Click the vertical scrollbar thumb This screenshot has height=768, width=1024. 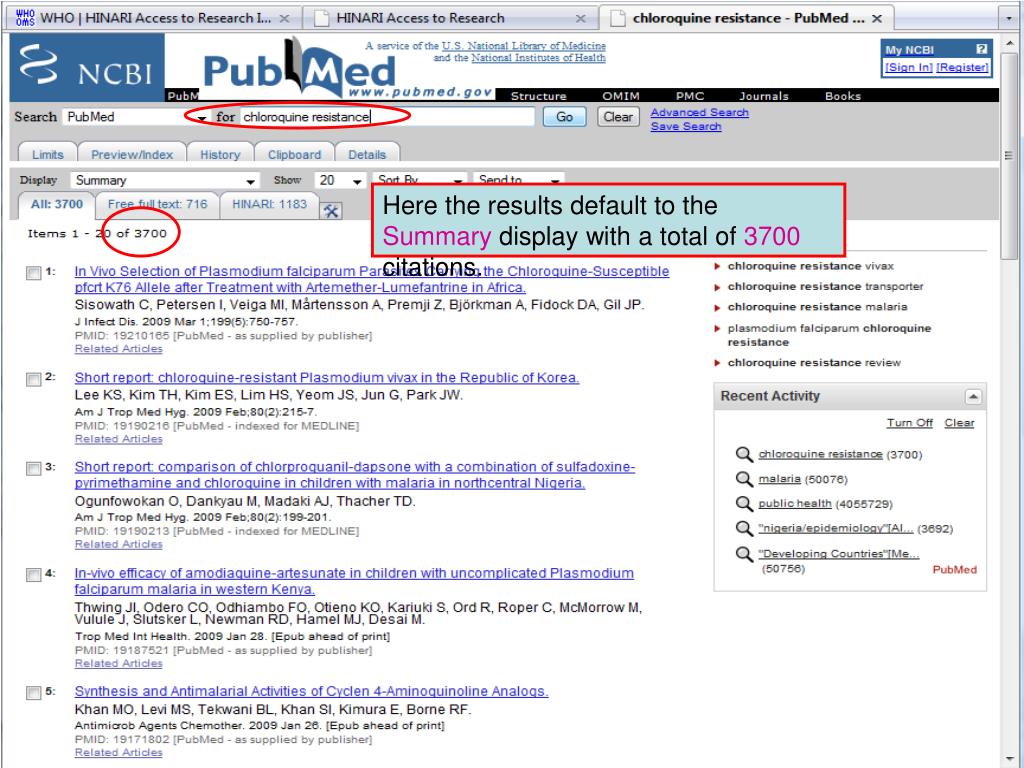pyautogui.click(x=1010, y=155)
